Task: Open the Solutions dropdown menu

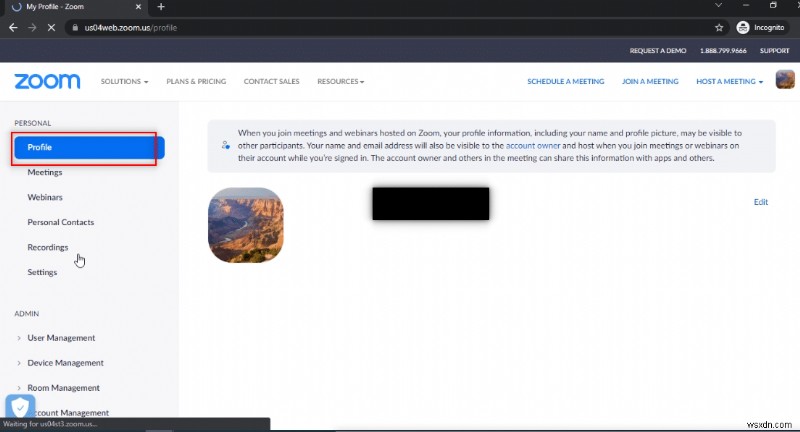Action: (x=124, y=82)
